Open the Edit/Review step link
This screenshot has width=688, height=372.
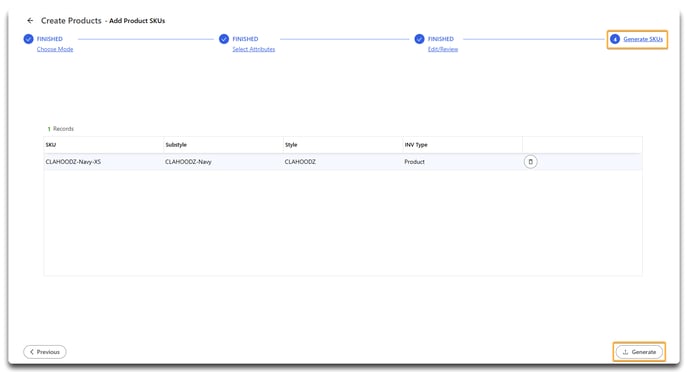(x=443, y=49)
